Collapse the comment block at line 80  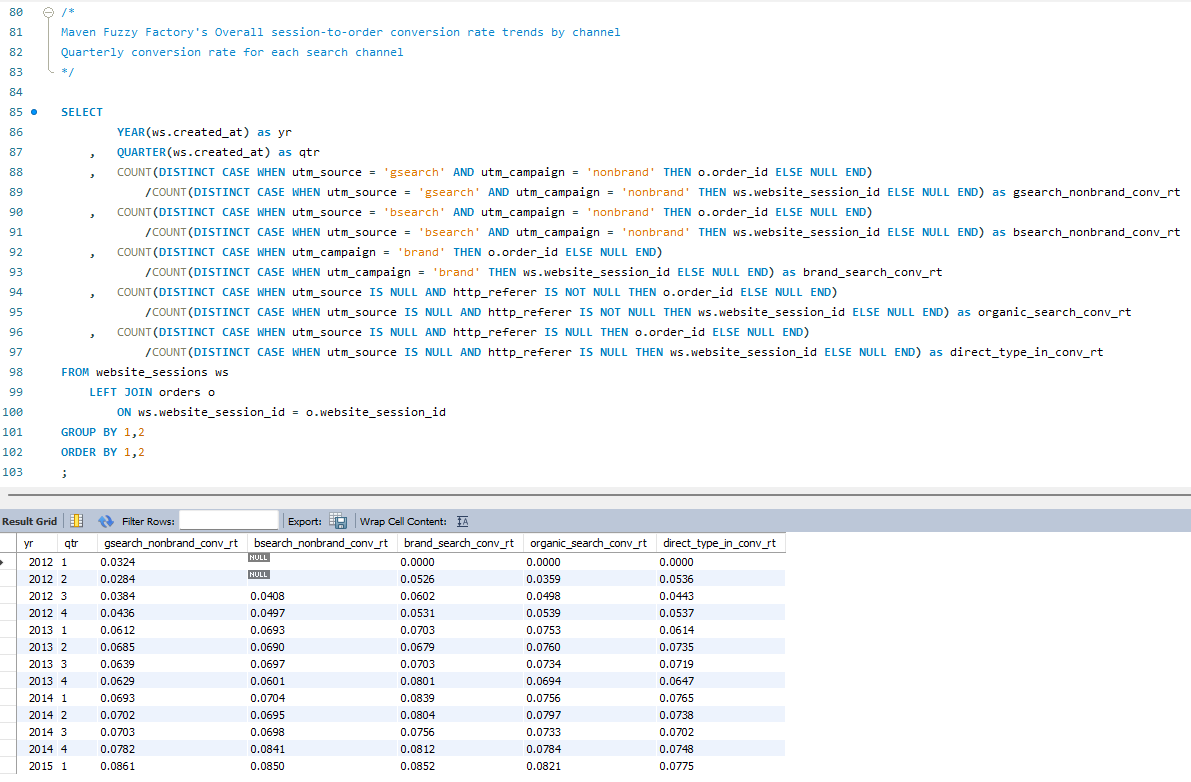tap(47, 11)
